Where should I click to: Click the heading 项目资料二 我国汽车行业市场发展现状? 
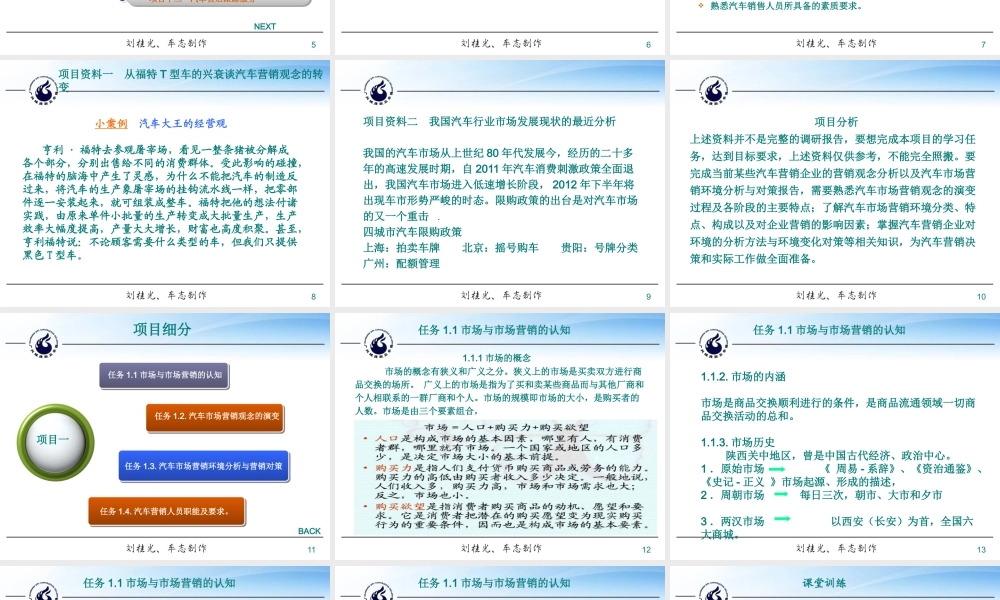pos(490,121)
